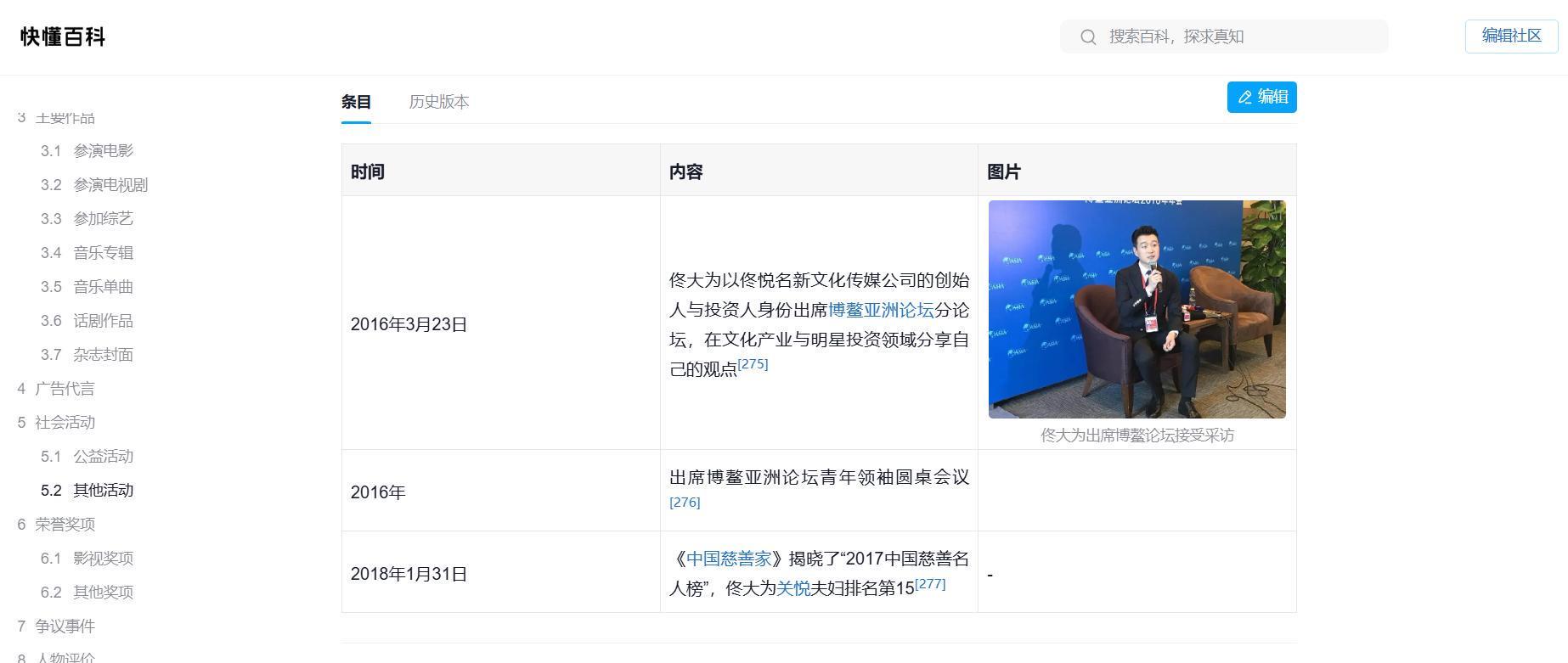Viewport: 1568px width, 663px height.
Task: Jump to 3.1 参演电影 section
Action: pos(103,151)
